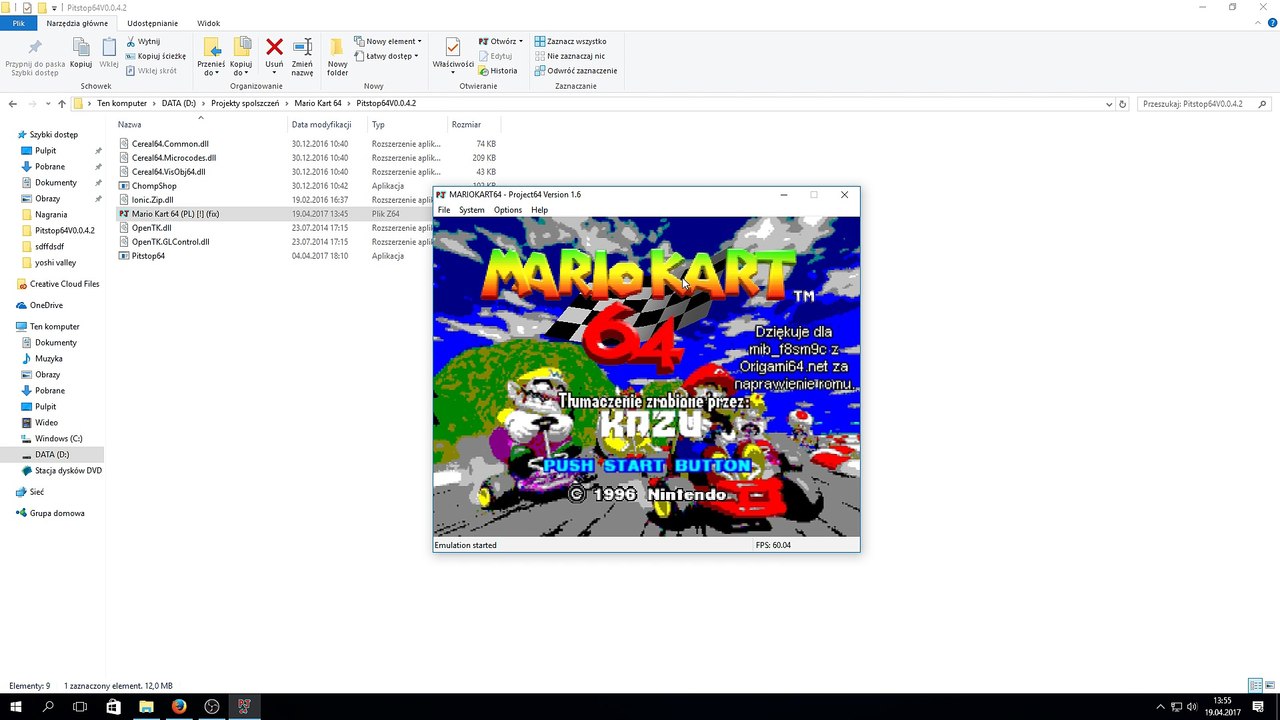This screenshot has width=1280, height=720.
Task: Switch to the Widok ribbon tab
Action: pos(209,23)
